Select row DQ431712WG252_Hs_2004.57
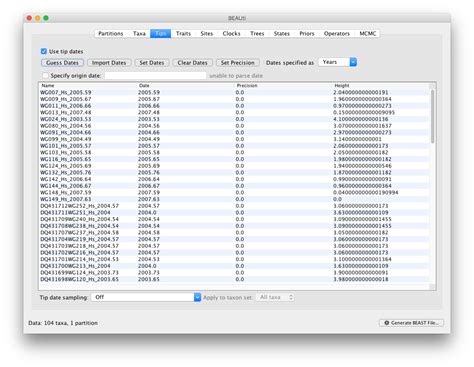This screenshot has width=474, height=367. 234,206
